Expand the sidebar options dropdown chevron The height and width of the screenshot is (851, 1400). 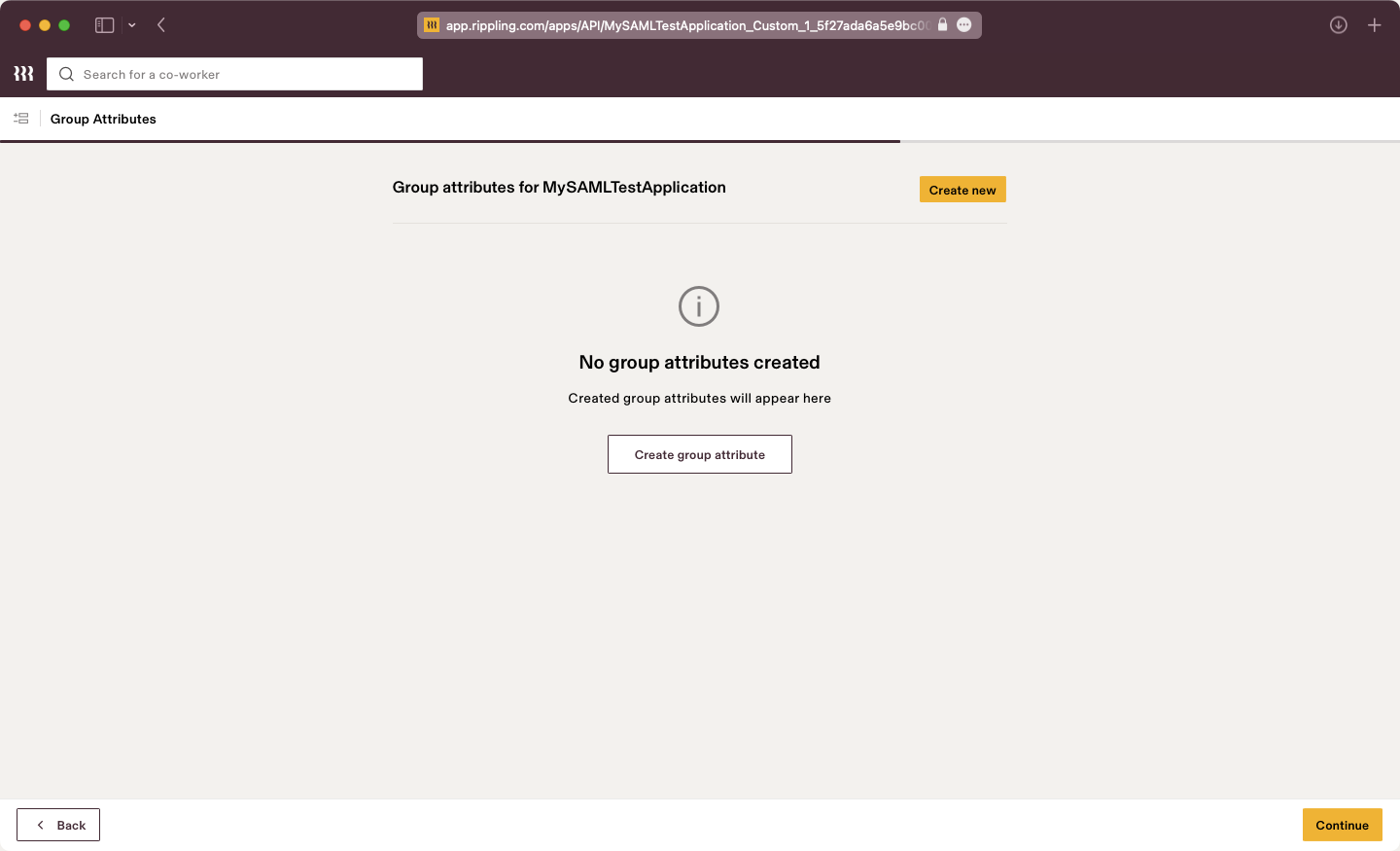pyautogui.click(x=132, y=25)
